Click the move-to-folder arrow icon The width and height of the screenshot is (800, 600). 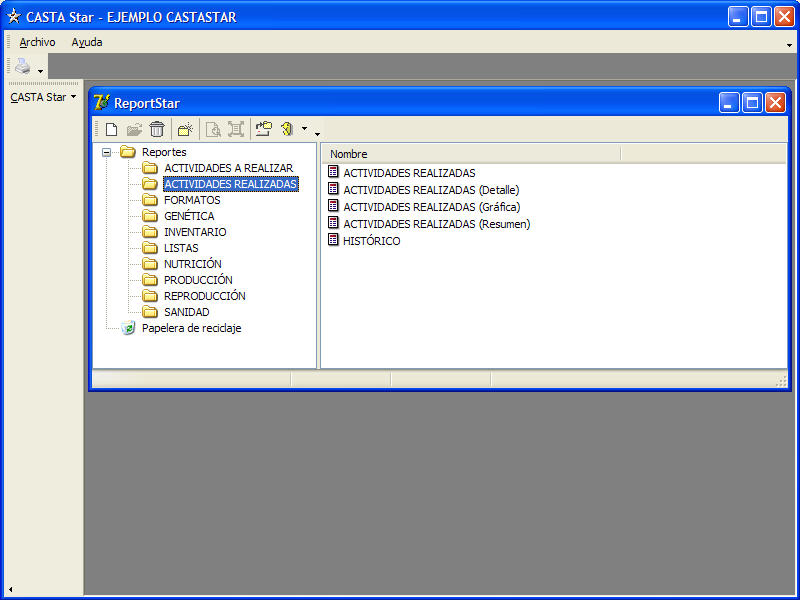click(x=264, y=129)
